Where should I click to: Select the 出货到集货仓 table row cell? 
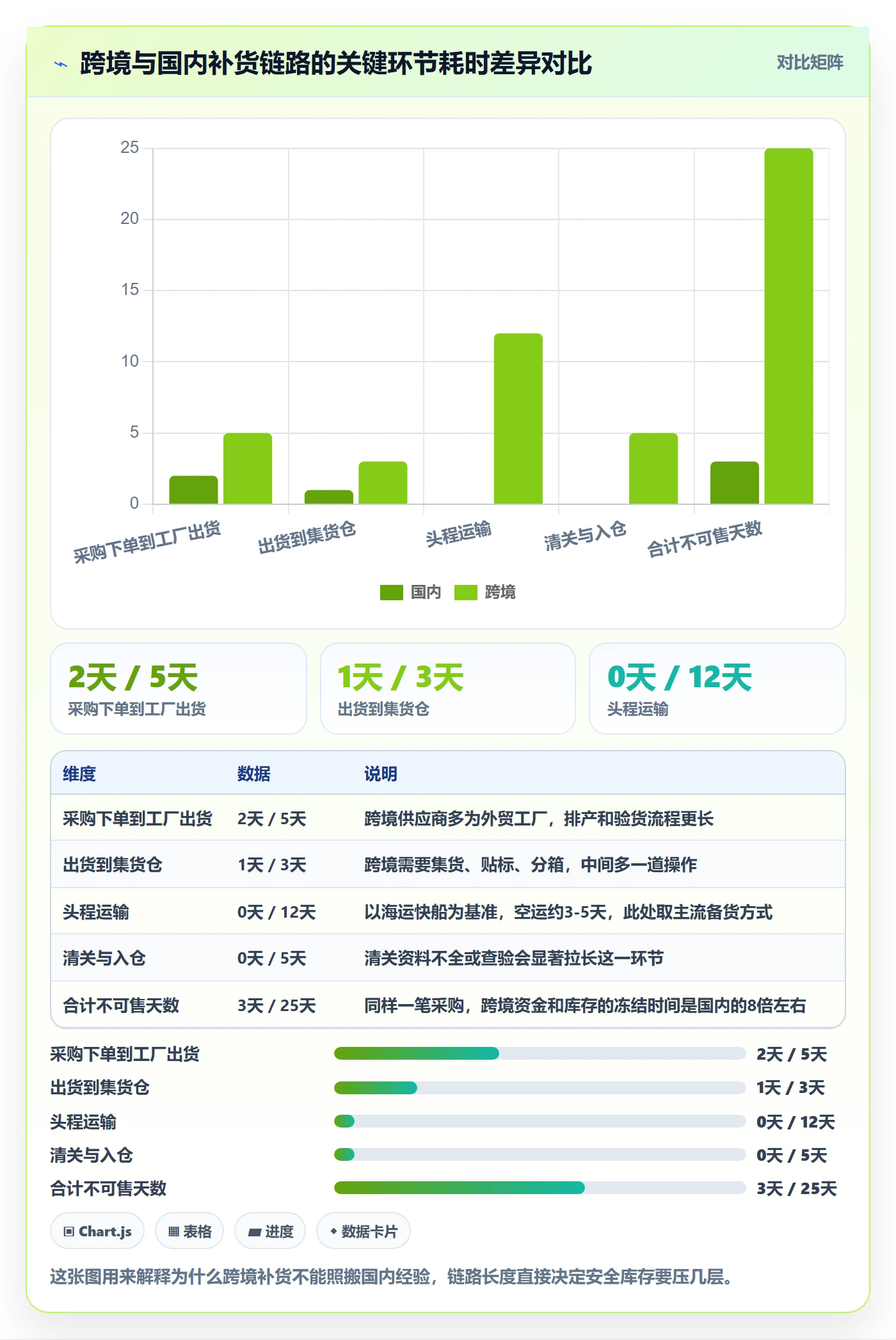coord(113,865)
